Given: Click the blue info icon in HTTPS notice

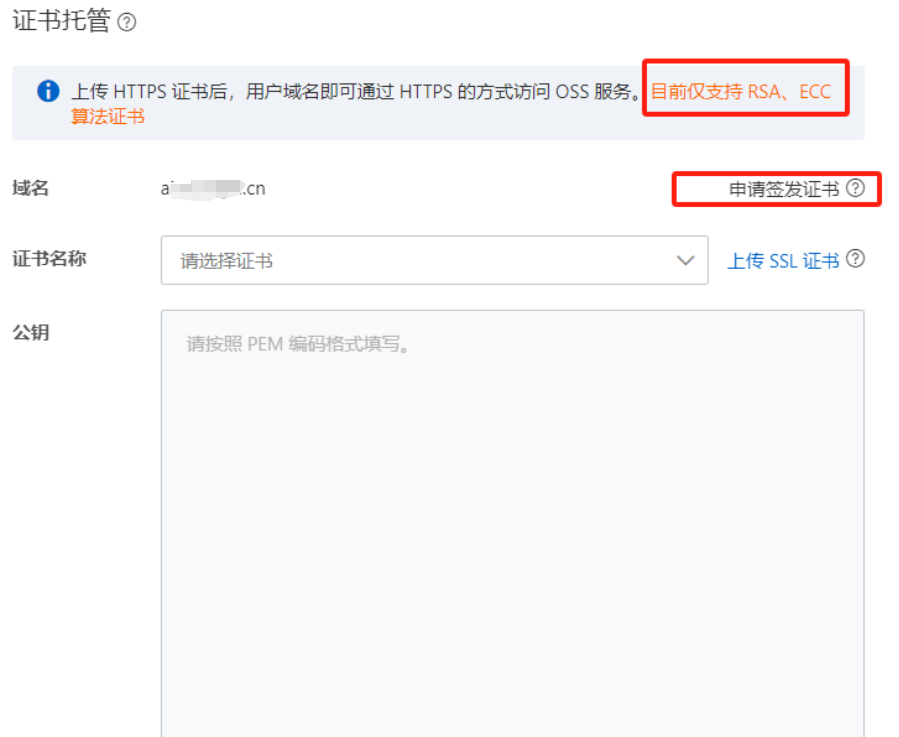Looking at the screenshot, I should [x=48, y=91].
